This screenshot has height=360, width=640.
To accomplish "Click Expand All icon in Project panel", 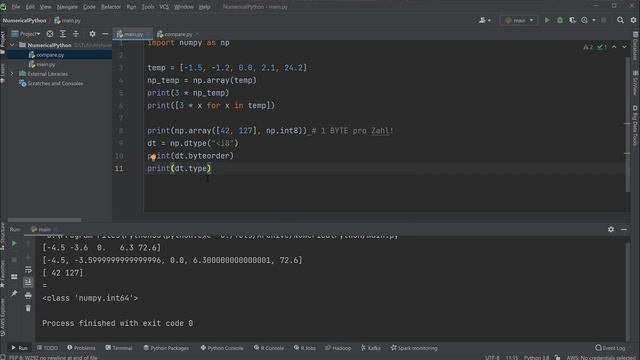I will coord(63,34).
